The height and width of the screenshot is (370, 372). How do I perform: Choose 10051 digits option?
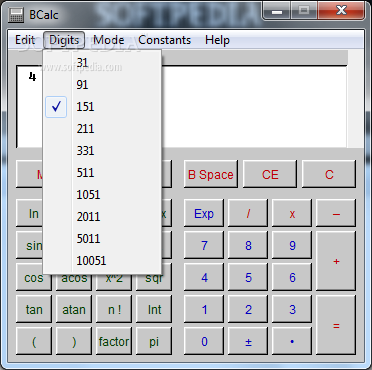pos(102,261)
